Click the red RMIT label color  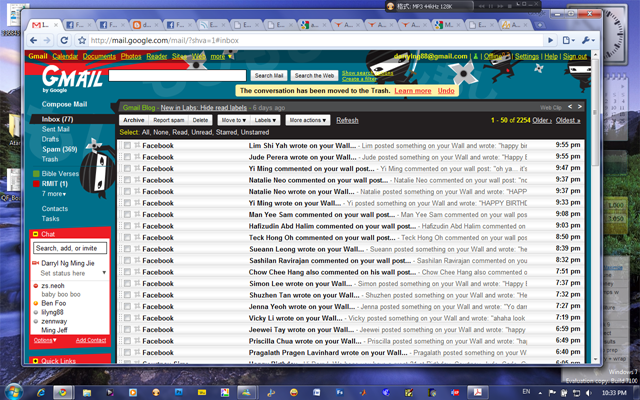pos(36,184)
